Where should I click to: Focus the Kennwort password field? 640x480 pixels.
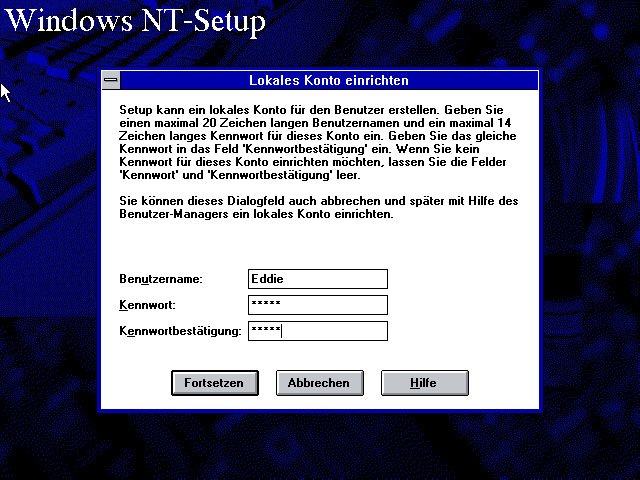pyautogui.click(x=317, y=305)
